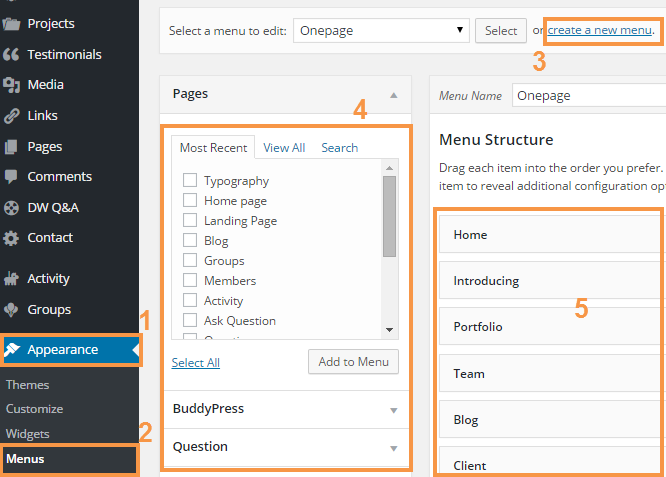
Task: Click the Projects folder icon in sidebar
Action: [11, 24]
